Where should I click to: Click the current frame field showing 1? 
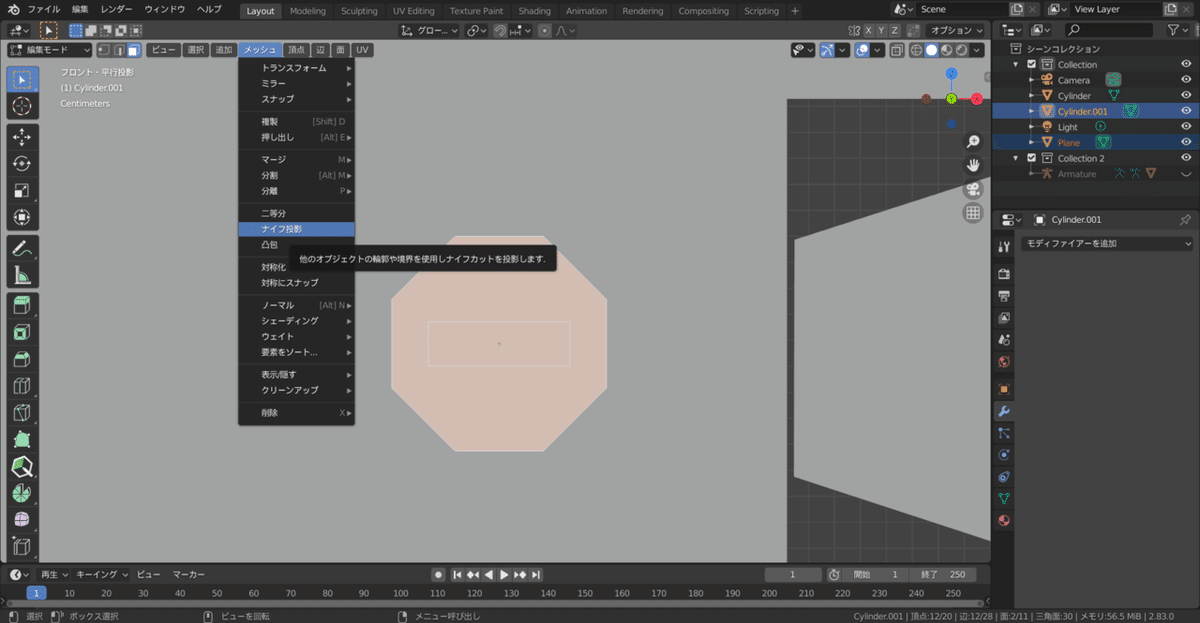[793, 574]
